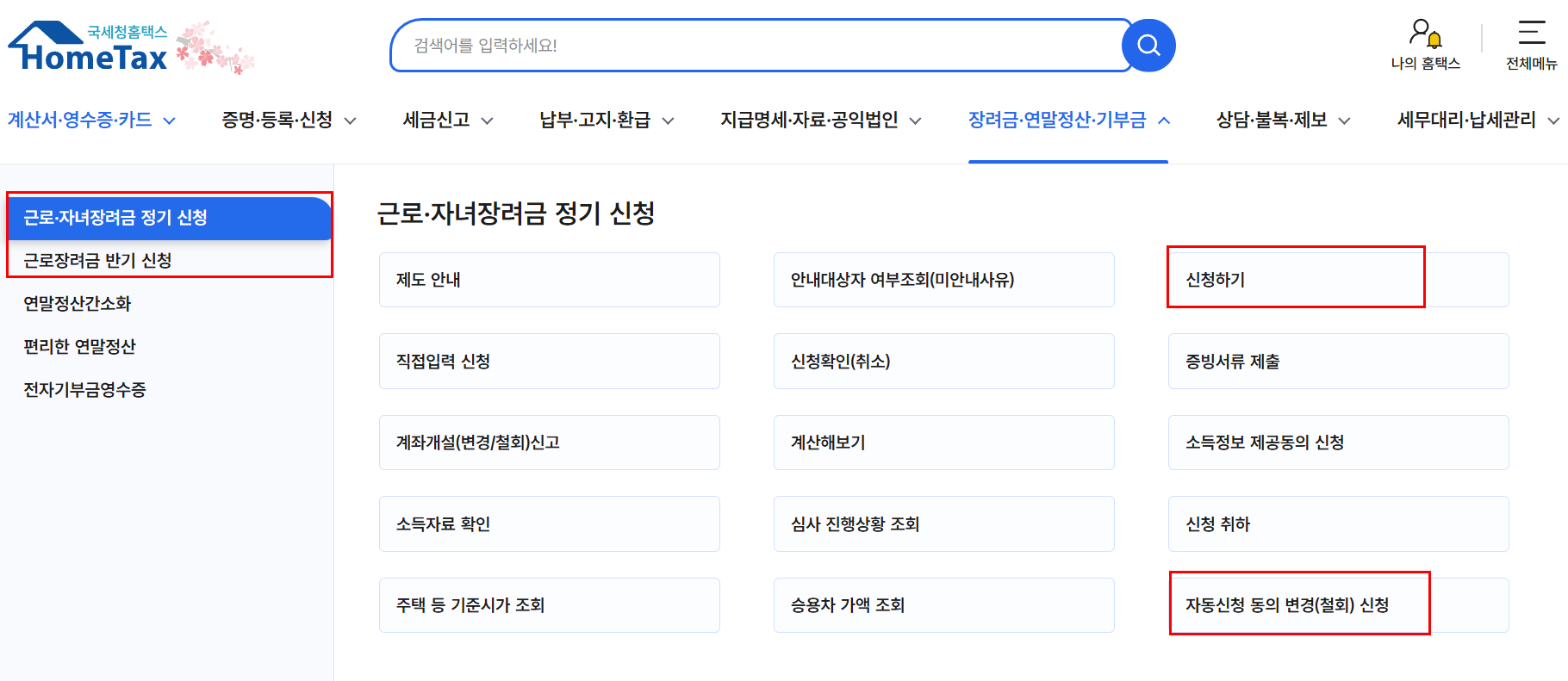Open 계산서·영수증·카드 menu

click(80, 120)
